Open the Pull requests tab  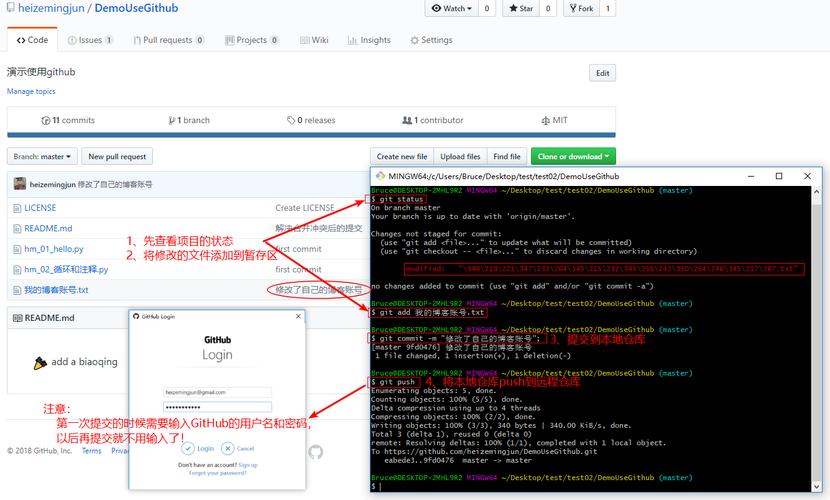(x=168, y=40)
